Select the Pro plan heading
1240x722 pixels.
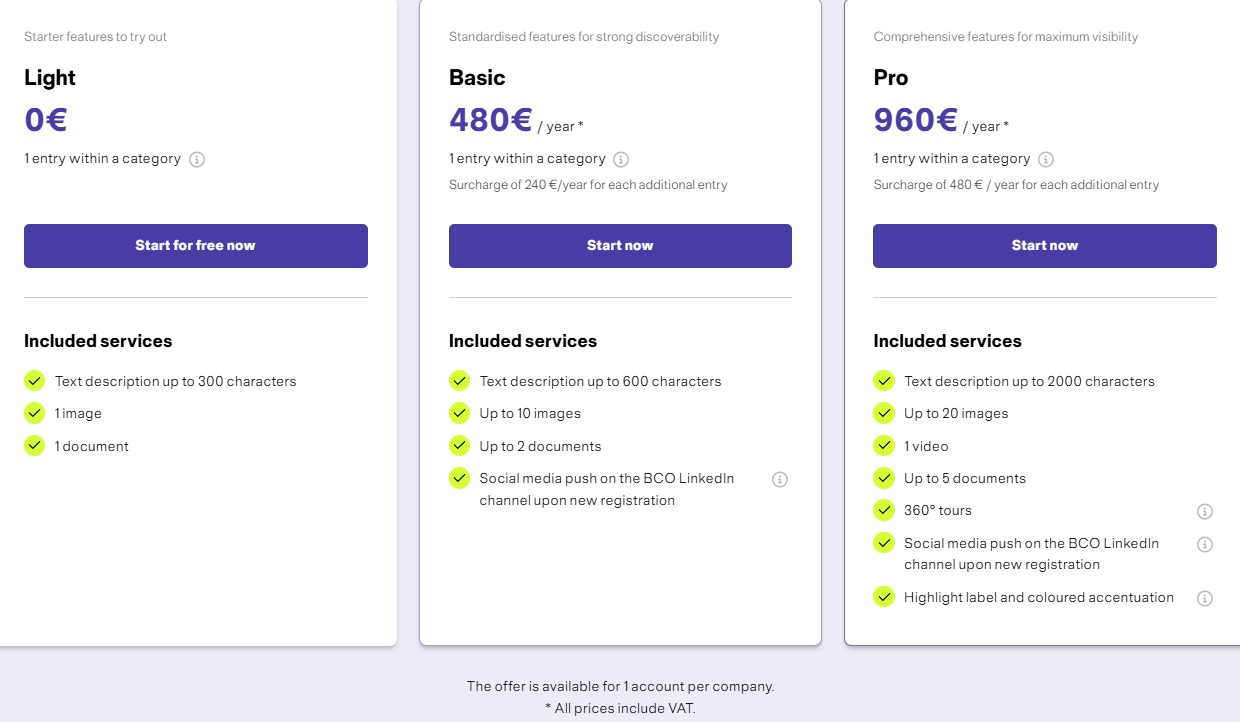point(890,77)
